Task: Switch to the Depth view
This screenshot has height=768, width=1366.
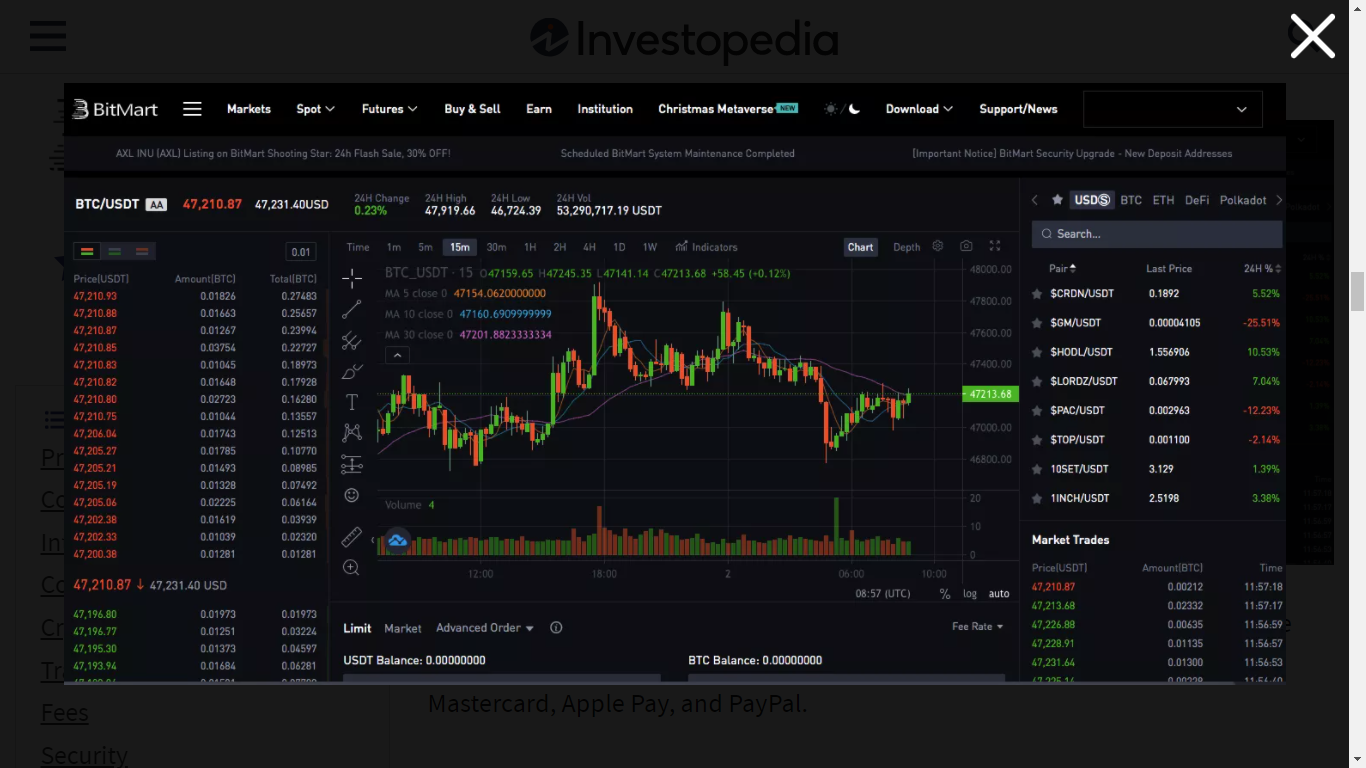Action: click(x=907, y=247)
